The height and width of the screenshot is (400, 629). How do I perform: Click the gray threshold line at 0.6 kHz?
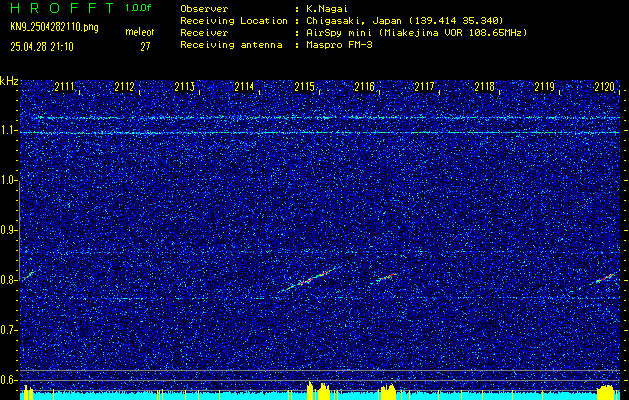tap(320, 380)
